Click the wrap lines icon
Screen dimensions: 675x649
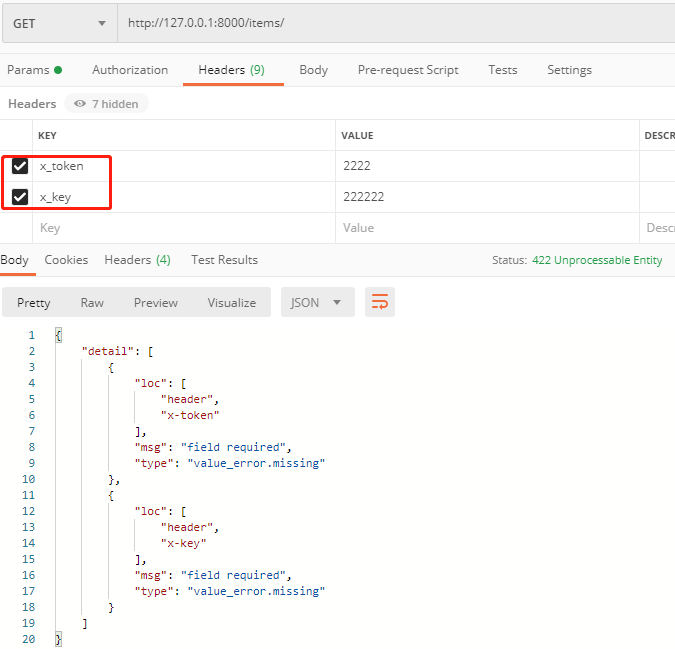tap(380, 302)
